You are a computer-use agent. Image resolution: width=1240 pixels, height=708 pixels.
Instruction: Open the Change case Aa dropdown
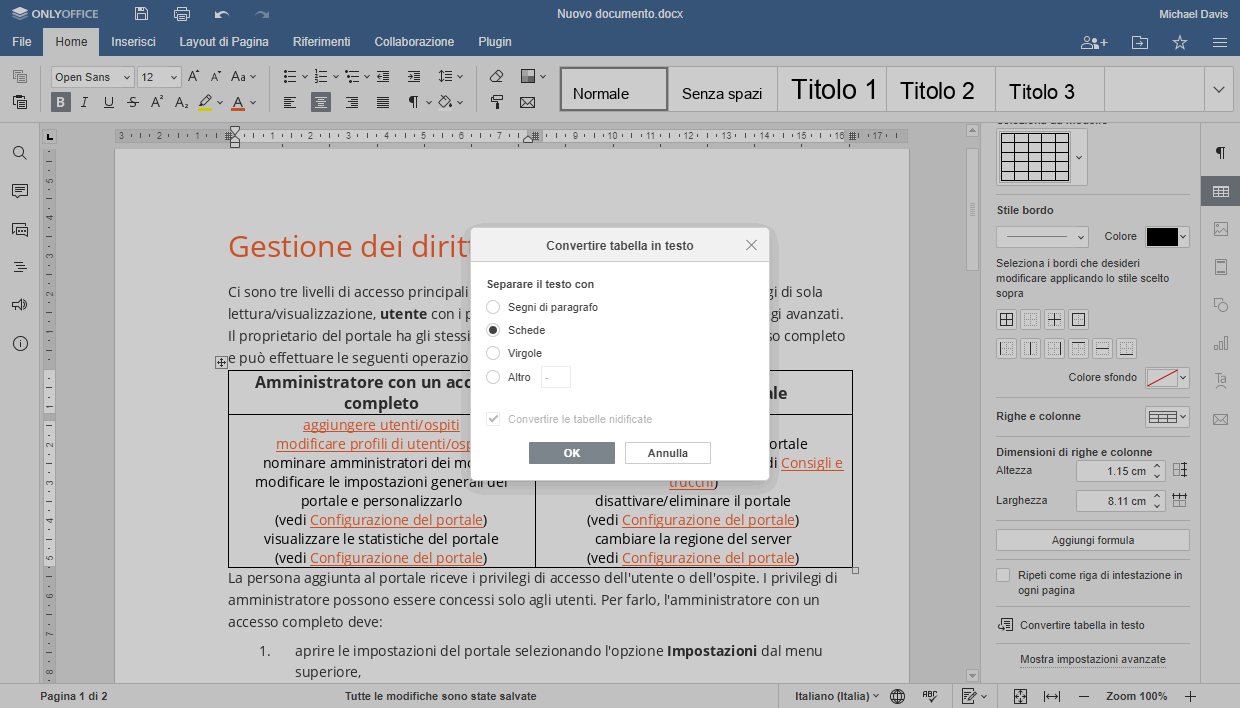coord(244,76)
